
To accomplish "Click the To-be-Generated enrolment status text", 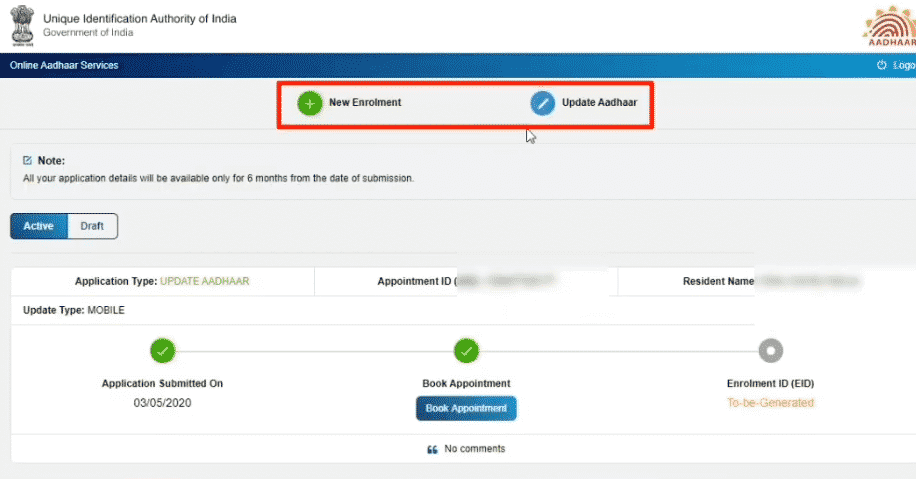I will point(770,403).
